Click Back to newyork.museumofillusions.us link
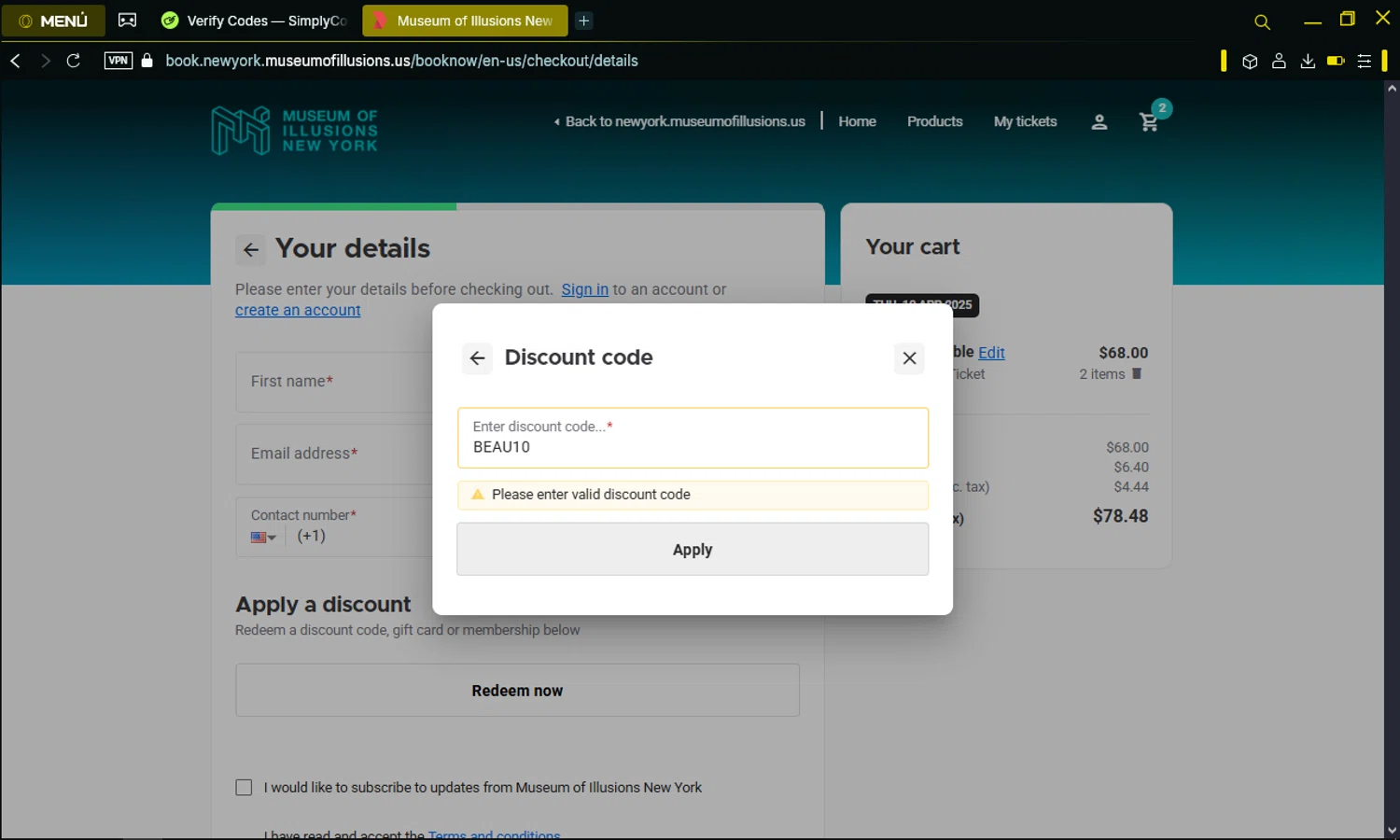The height and width of the screenshot is (840, 1400). [679, 121]
